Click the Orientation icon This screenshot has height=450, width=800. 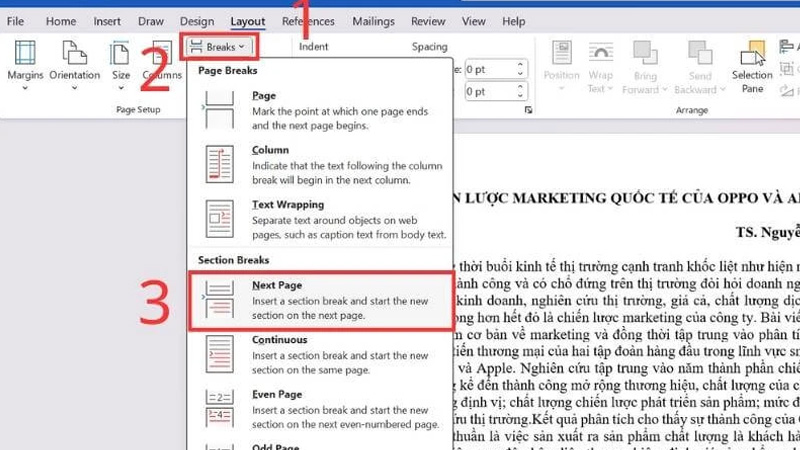tap(75, 60)
